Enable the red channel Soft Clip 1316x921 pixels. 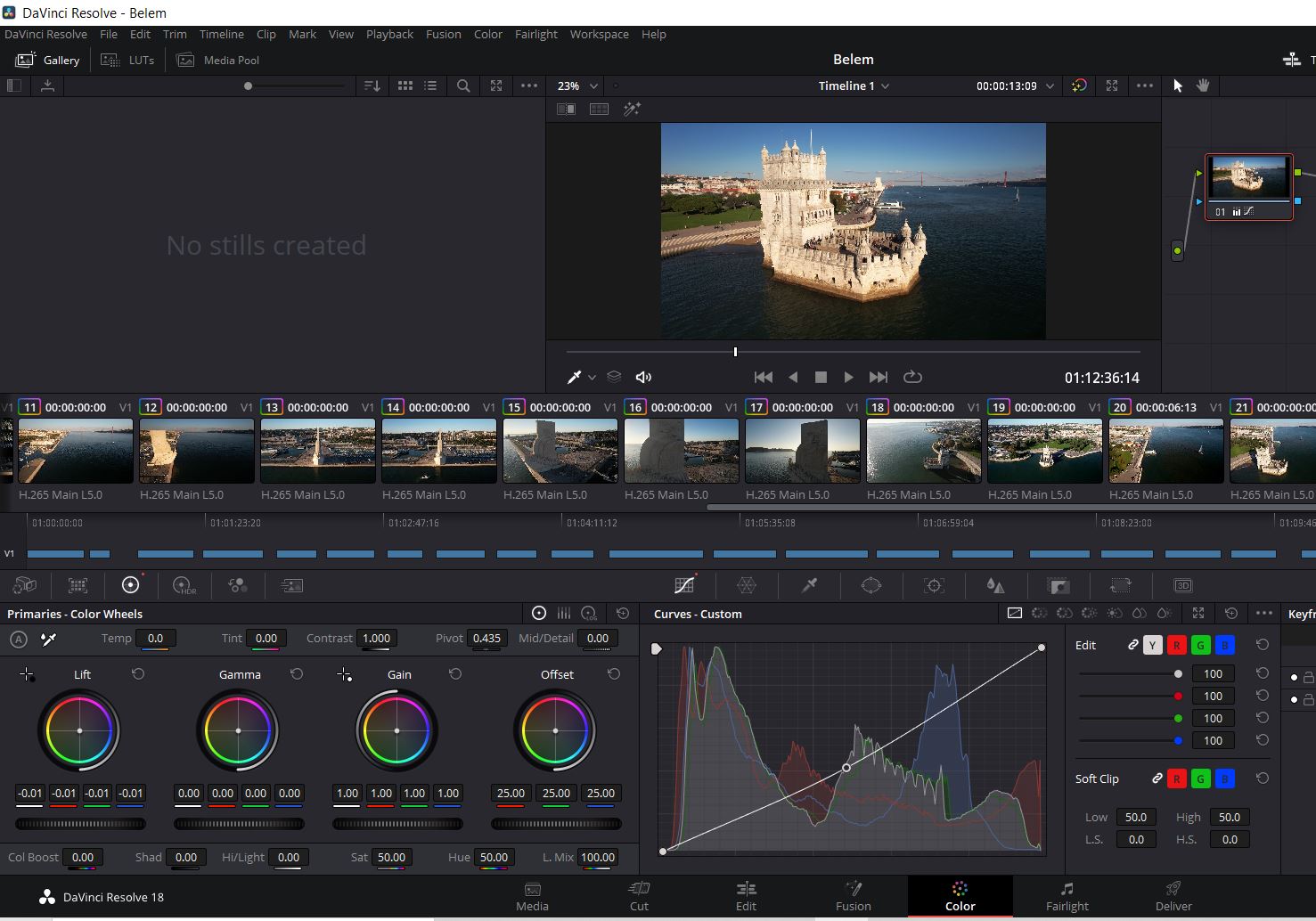pos(1175,778)
